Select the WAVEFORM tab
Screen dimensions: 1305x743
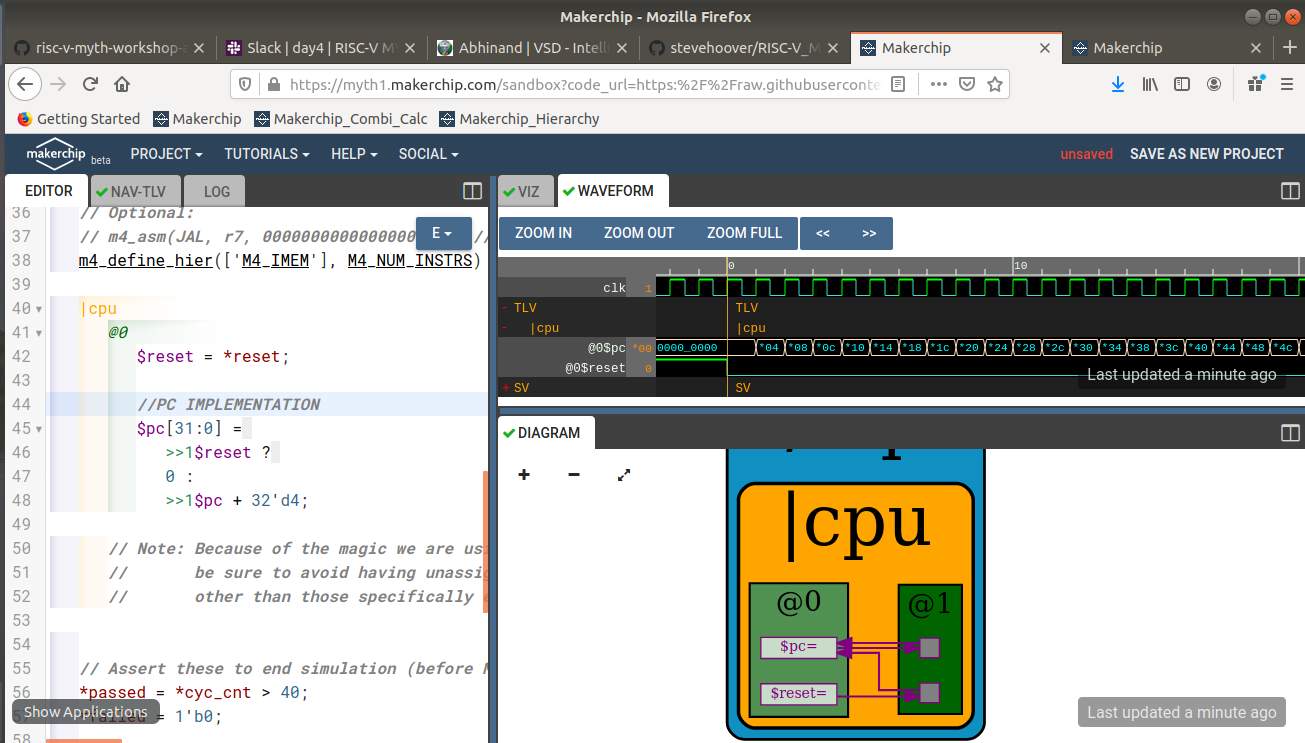pos(614,191)
